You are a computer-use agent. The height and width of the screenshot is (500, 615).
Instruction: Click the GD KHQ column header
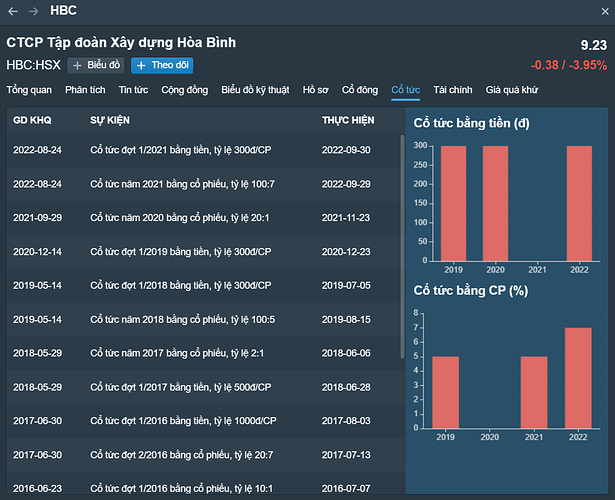point(33,120)
